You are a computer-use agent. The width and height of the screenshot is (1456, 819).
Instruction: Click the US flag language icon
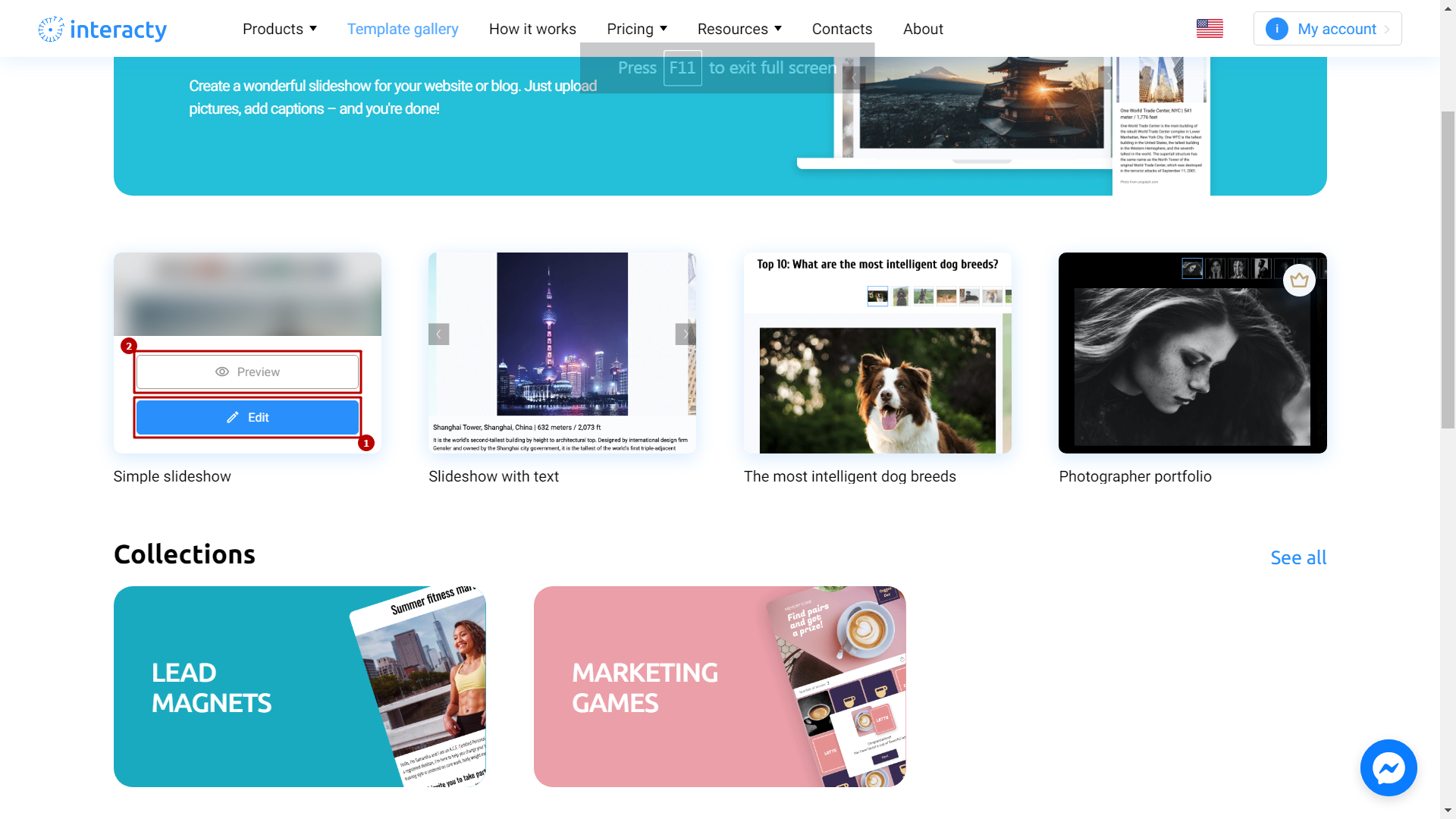[1210, 28]
